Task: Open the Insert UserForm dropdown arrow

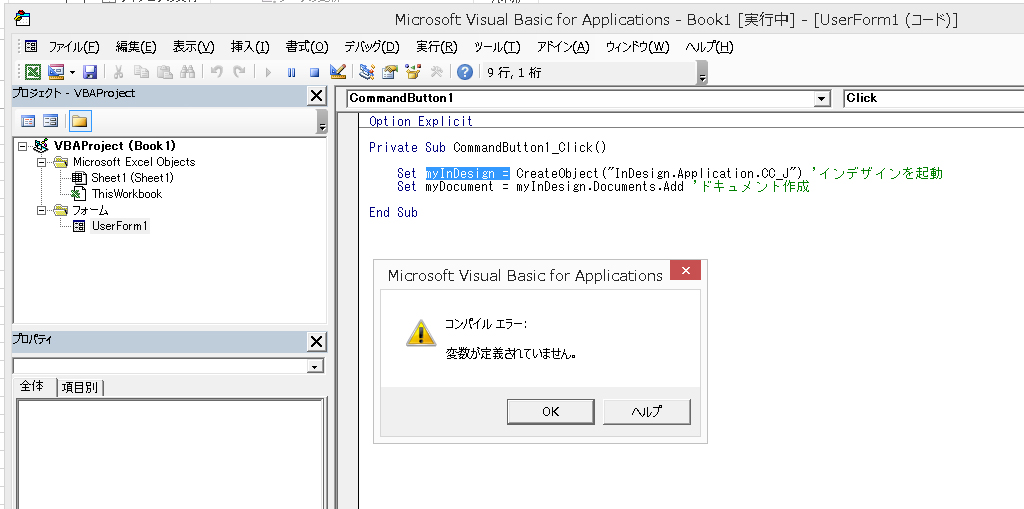Action: click(x=72, y=72)
